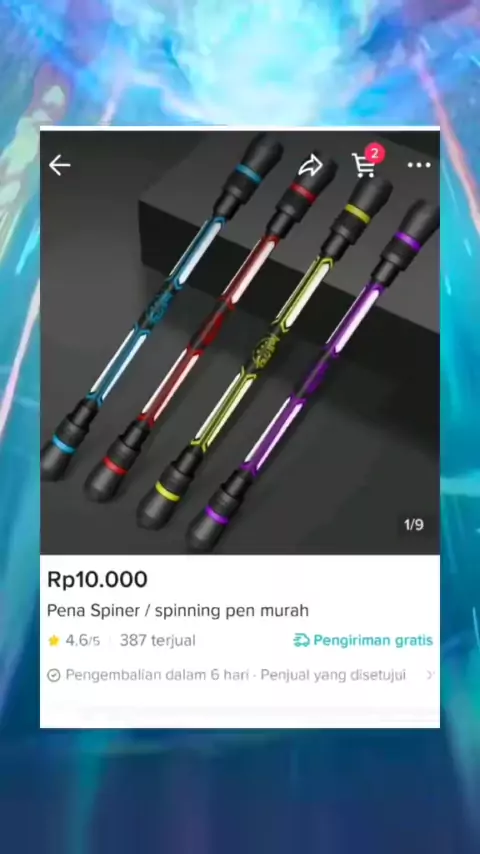Image resolution: width=480 pixels, height=854 pixels.
Task: Tap the red cart badge showing 2
Action: pyautogui.click(x=374, y=153)
